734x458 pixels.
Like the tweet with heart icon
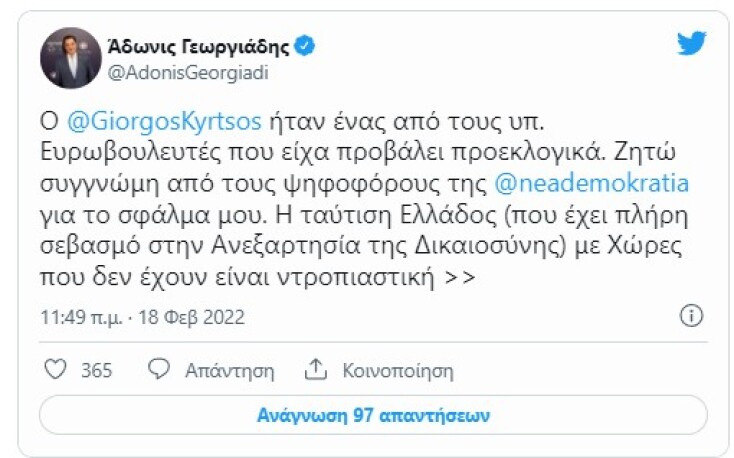[57, 370]
